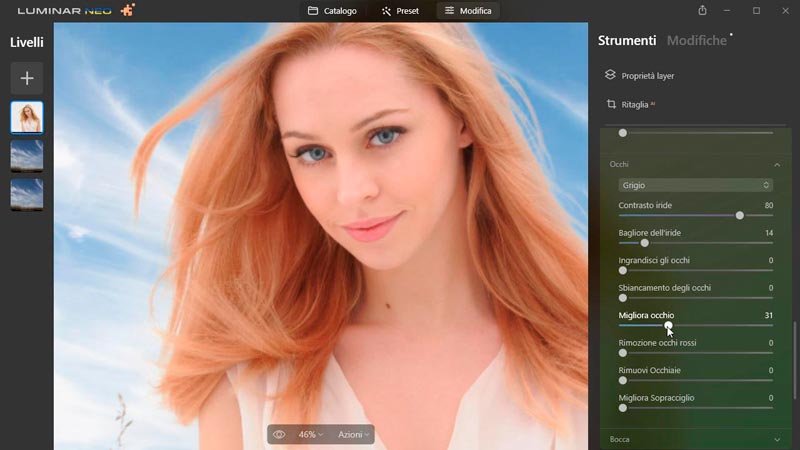Click the Bagliore dell'iride value 14
Viewport: 800px width, 450px height.
[x=769, y=233]
